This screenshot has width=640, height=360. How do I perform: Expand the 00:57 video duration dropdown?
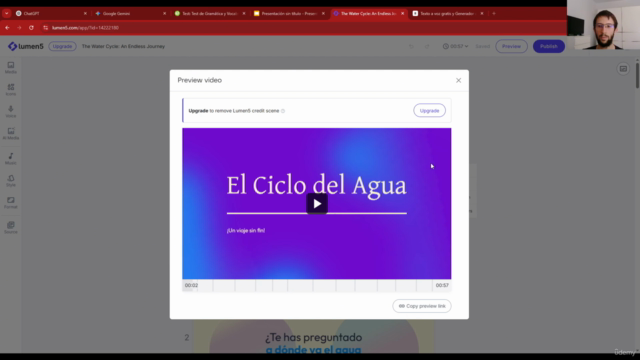tap(456, 47)
